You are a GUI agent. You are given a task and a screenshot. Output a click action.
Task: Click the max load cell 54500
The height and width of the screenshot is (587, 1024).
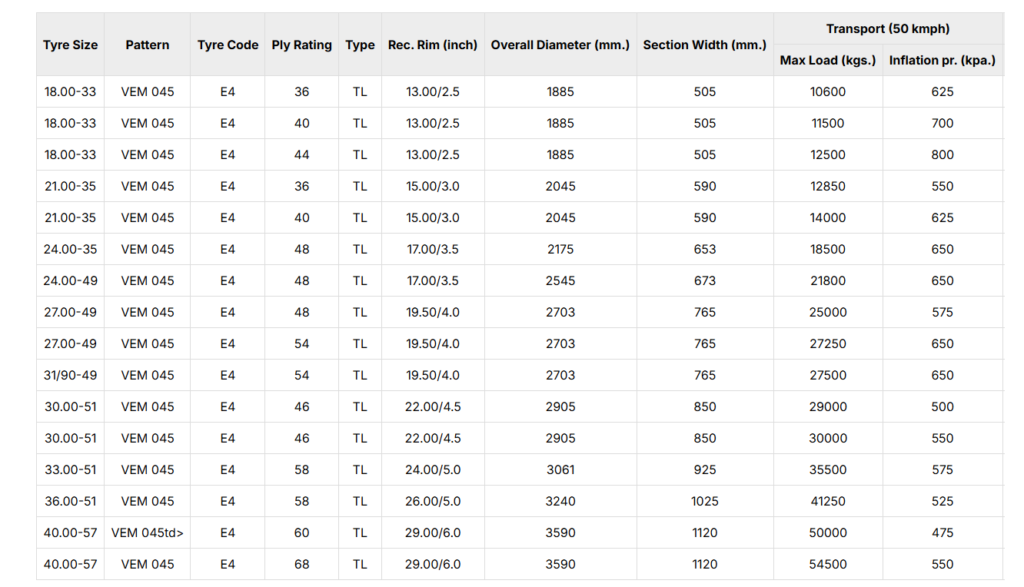(828, 564)
